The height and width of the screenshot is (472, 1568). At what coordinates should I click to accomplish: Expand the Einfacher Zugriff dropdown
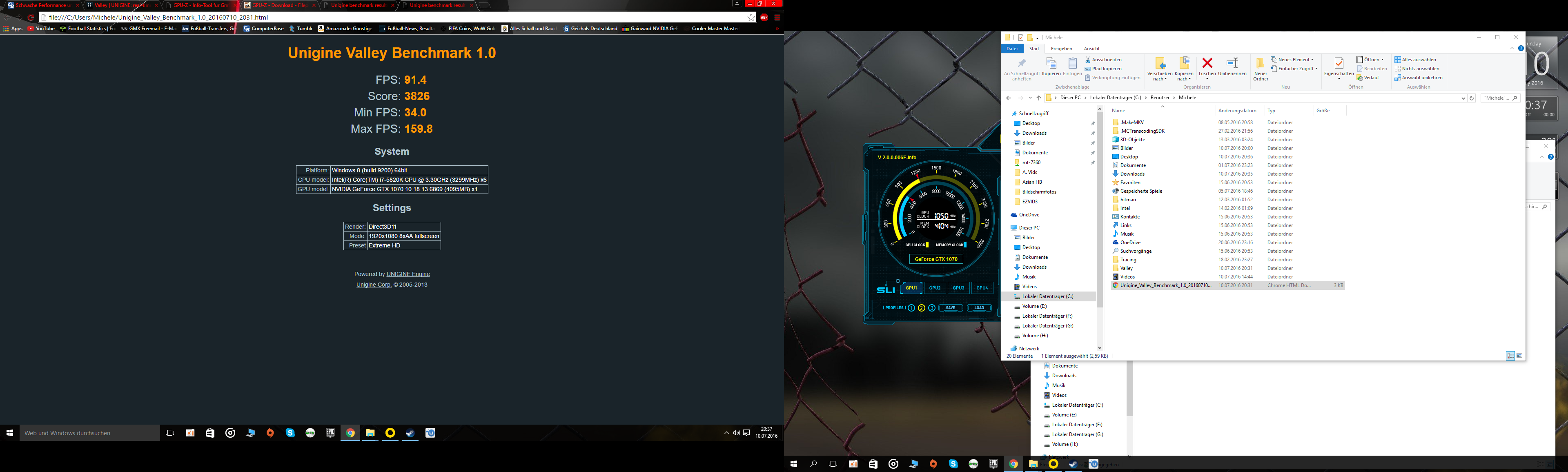pyautogui.click(x=1297, y=69)
